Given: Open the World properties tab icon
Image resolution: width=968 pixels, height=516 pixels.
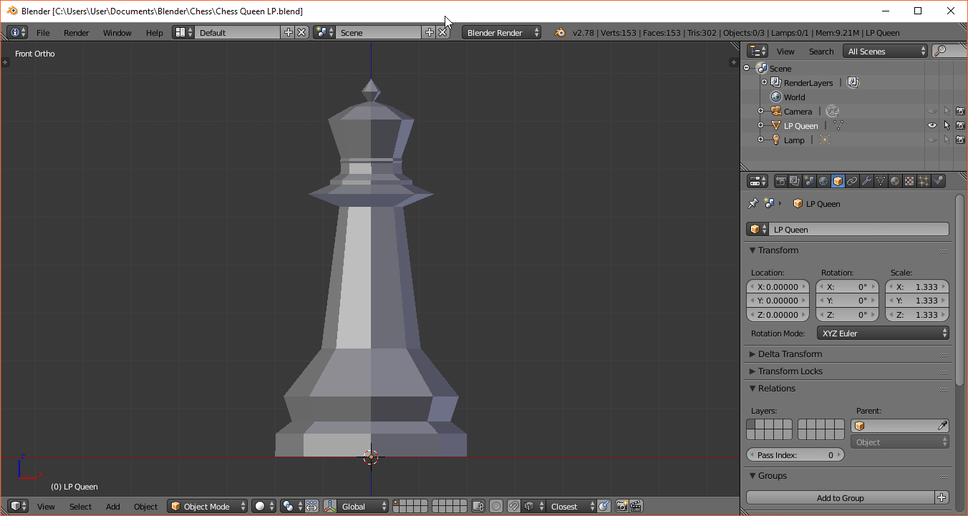Looking at the screenshot, I should click(x=823, y=181).
